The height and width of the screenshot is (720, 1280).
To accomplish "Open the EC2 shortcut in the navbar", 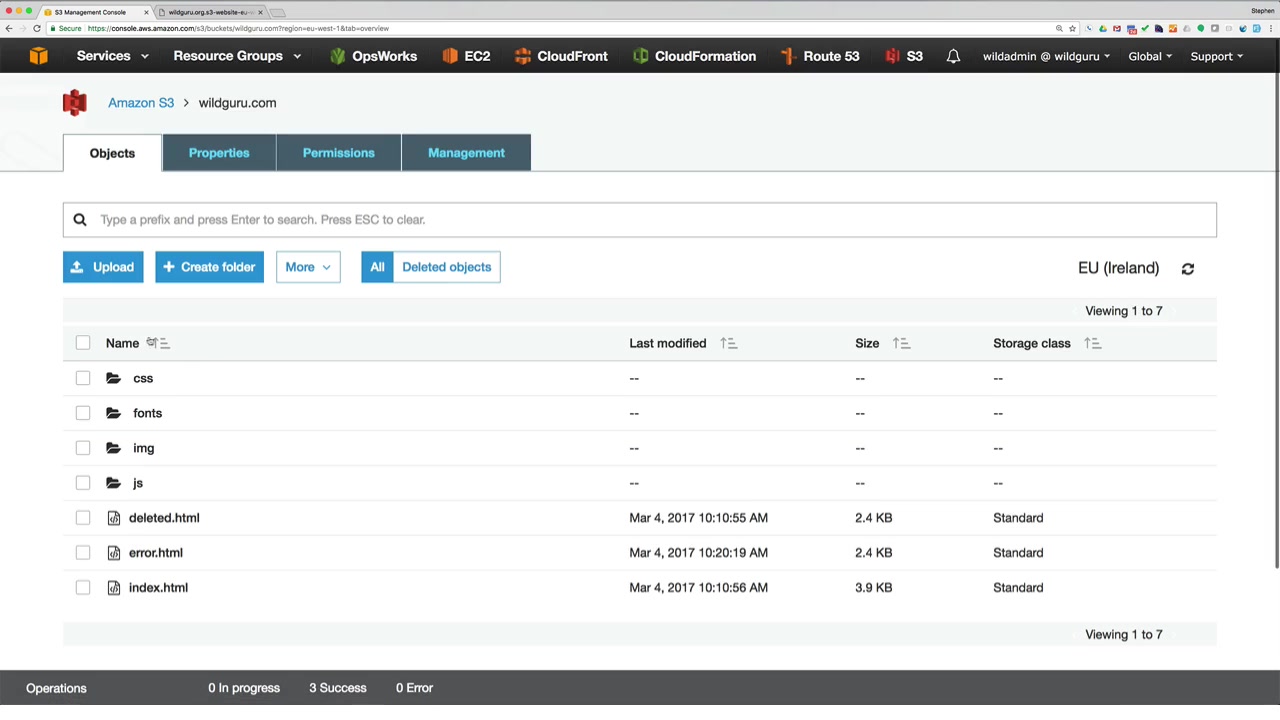I will [x=466, y=56].
